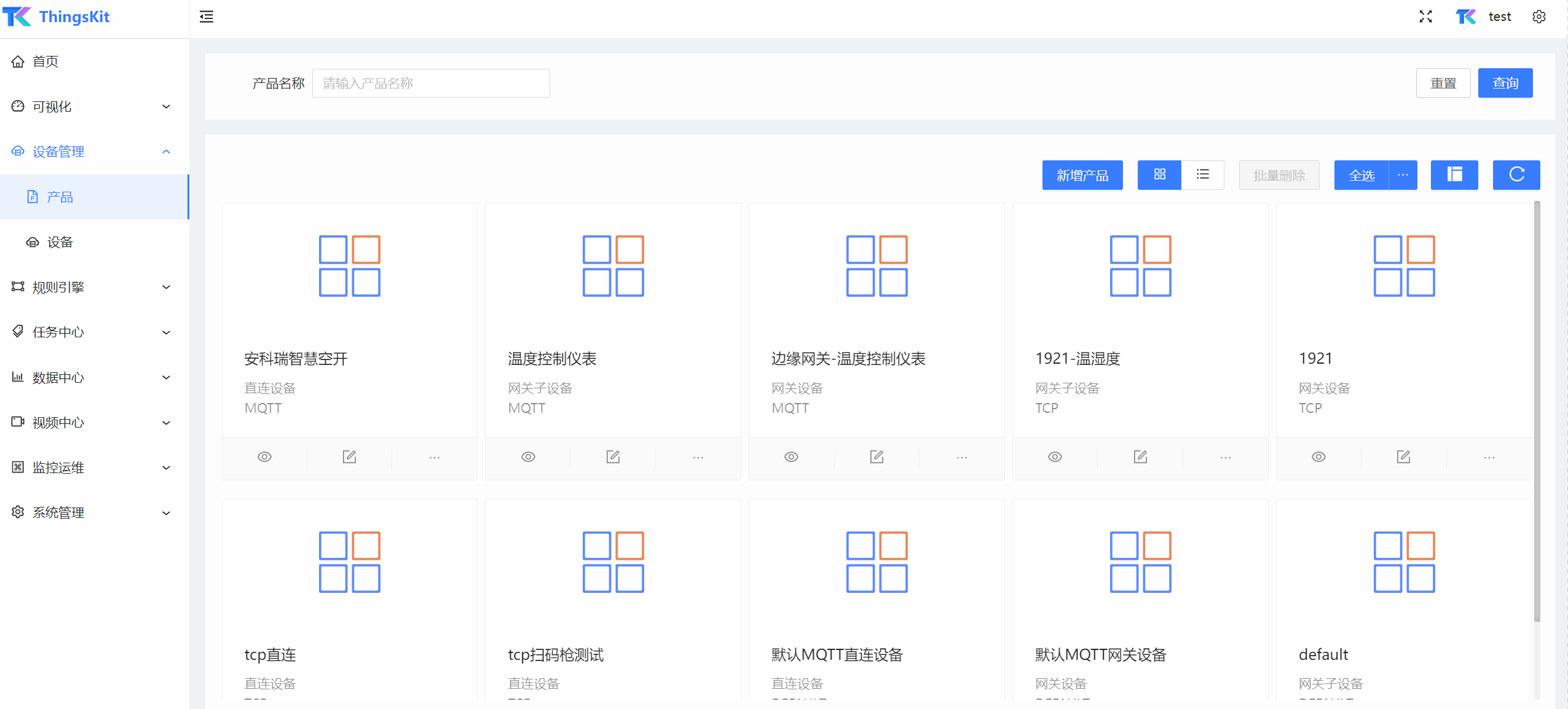Viewport: 1568px width, 709px height.
Task: Edit the 1921 gateway product
Action: click(1403, 457)
